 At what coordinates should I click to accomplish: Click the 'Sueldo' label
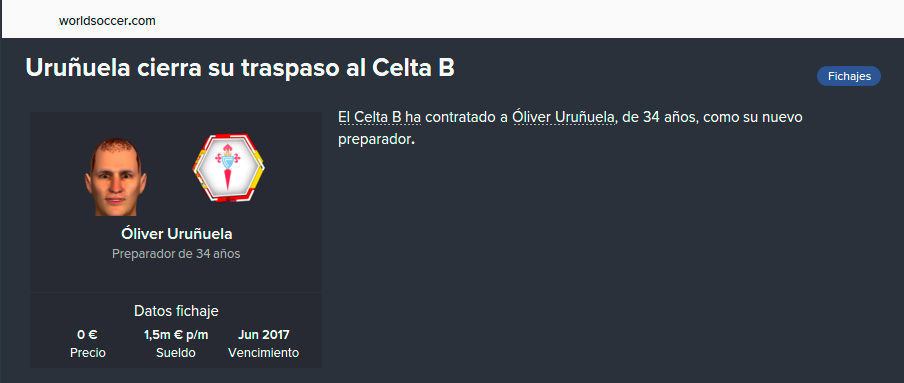click(x=176, y=353)
